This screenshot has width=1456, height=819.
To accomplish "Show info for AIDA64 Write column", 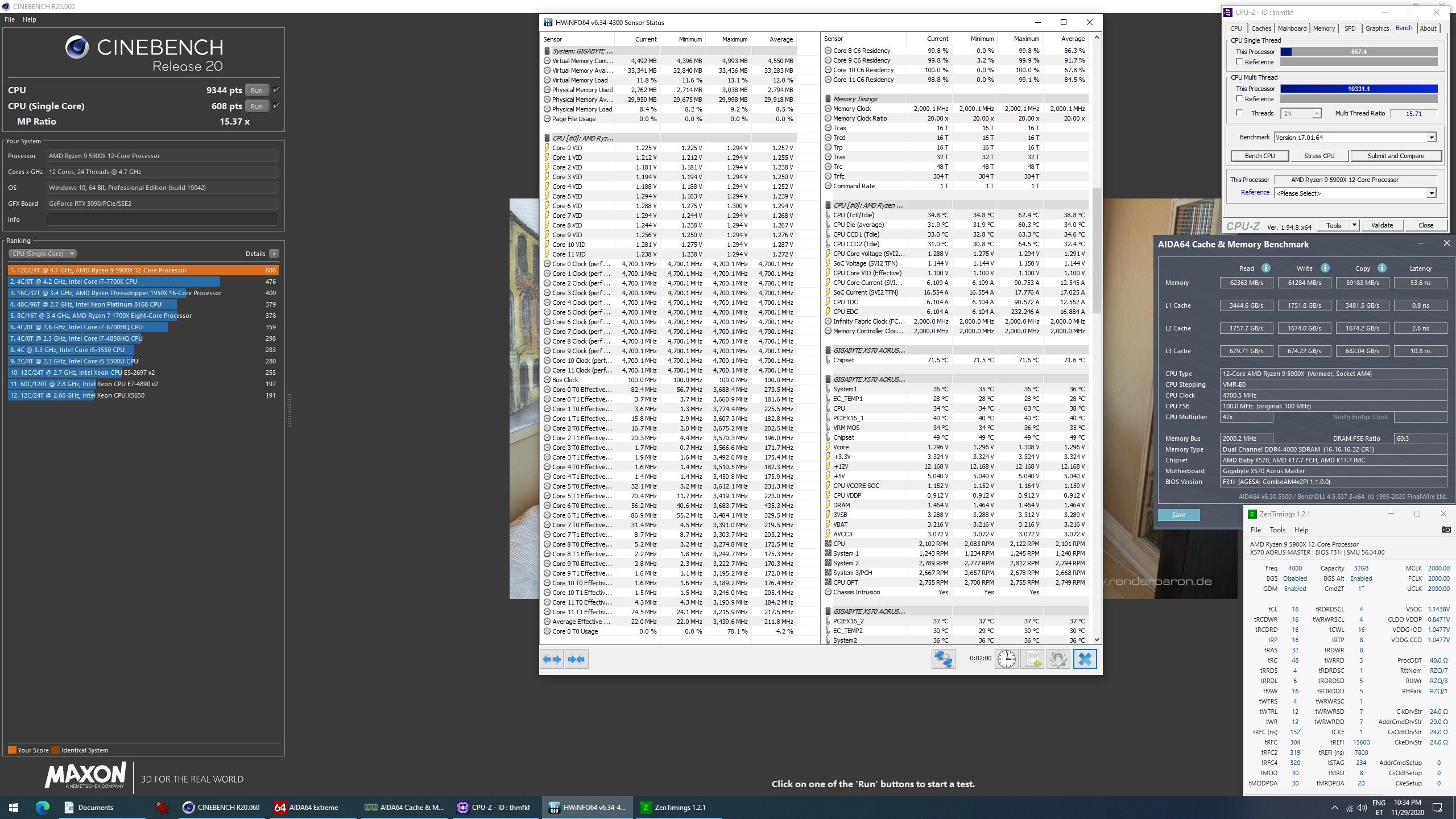I will pos(1325,268).
